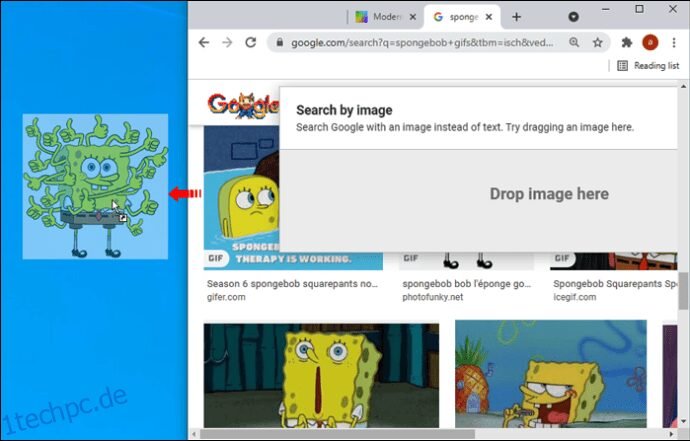The height and width of the screenshot is (441, 690).
Task: Click the padlock site info icon
Action: [x=279, y=43]
